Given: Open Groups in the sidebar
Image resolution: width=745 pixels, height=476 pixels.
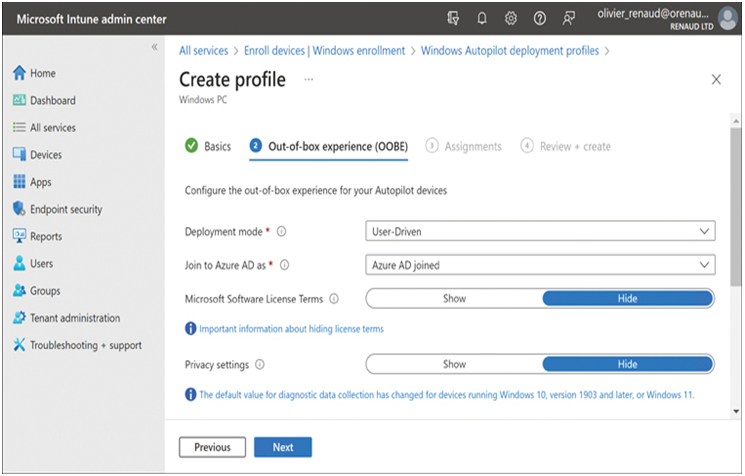Looking at the screenshot, I should (45, 291).
